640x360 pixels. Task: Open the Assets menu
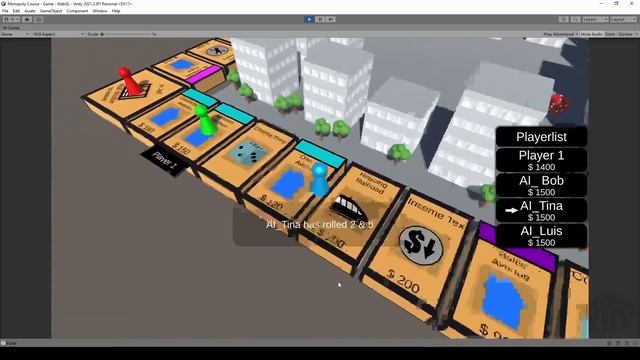pos(30,11)
